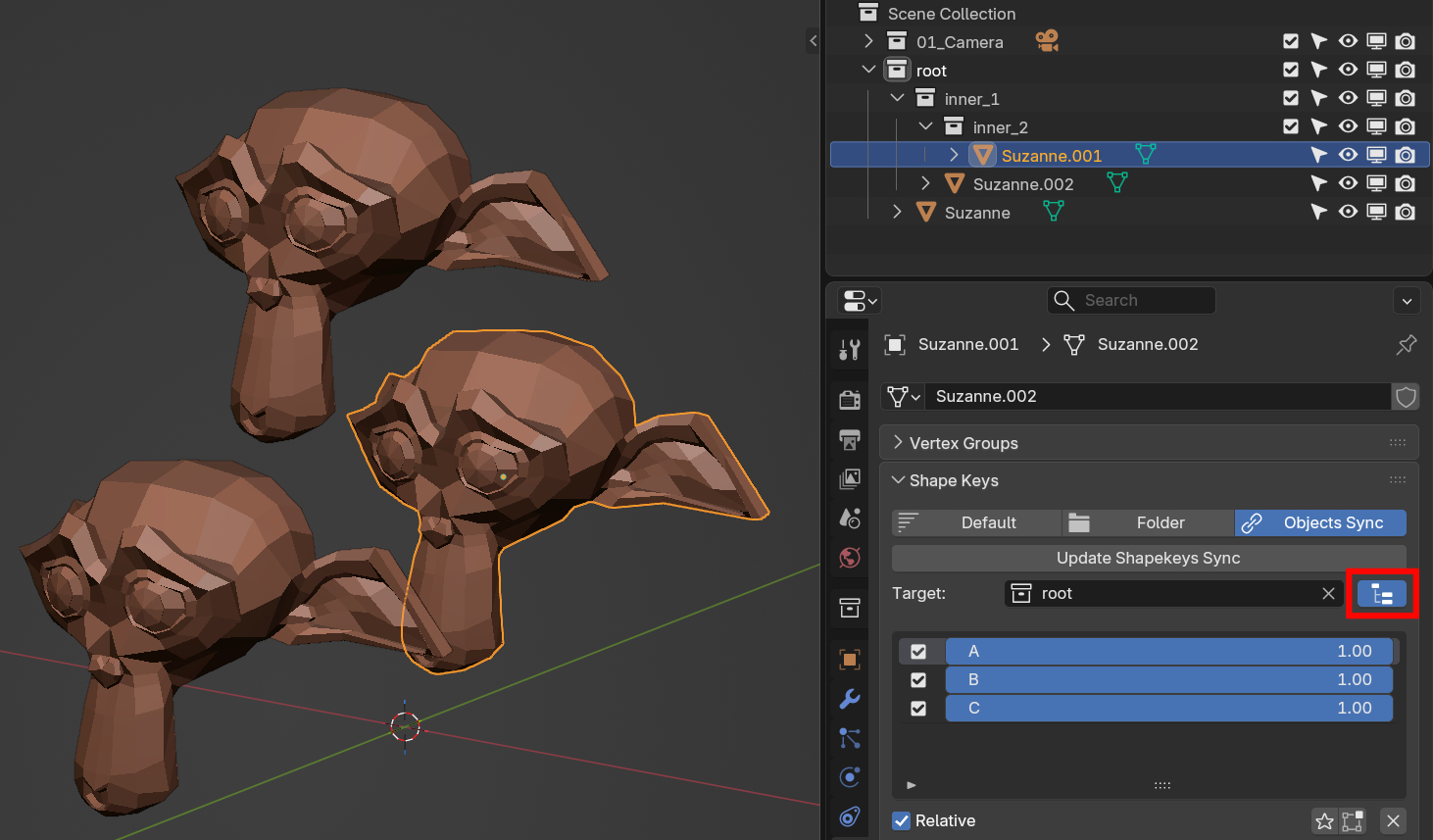Image resolution: width=1433 pixels, height=840 pixels.
Task: Click Update Shapekeys Sync button
Action: pos(1148,559)
